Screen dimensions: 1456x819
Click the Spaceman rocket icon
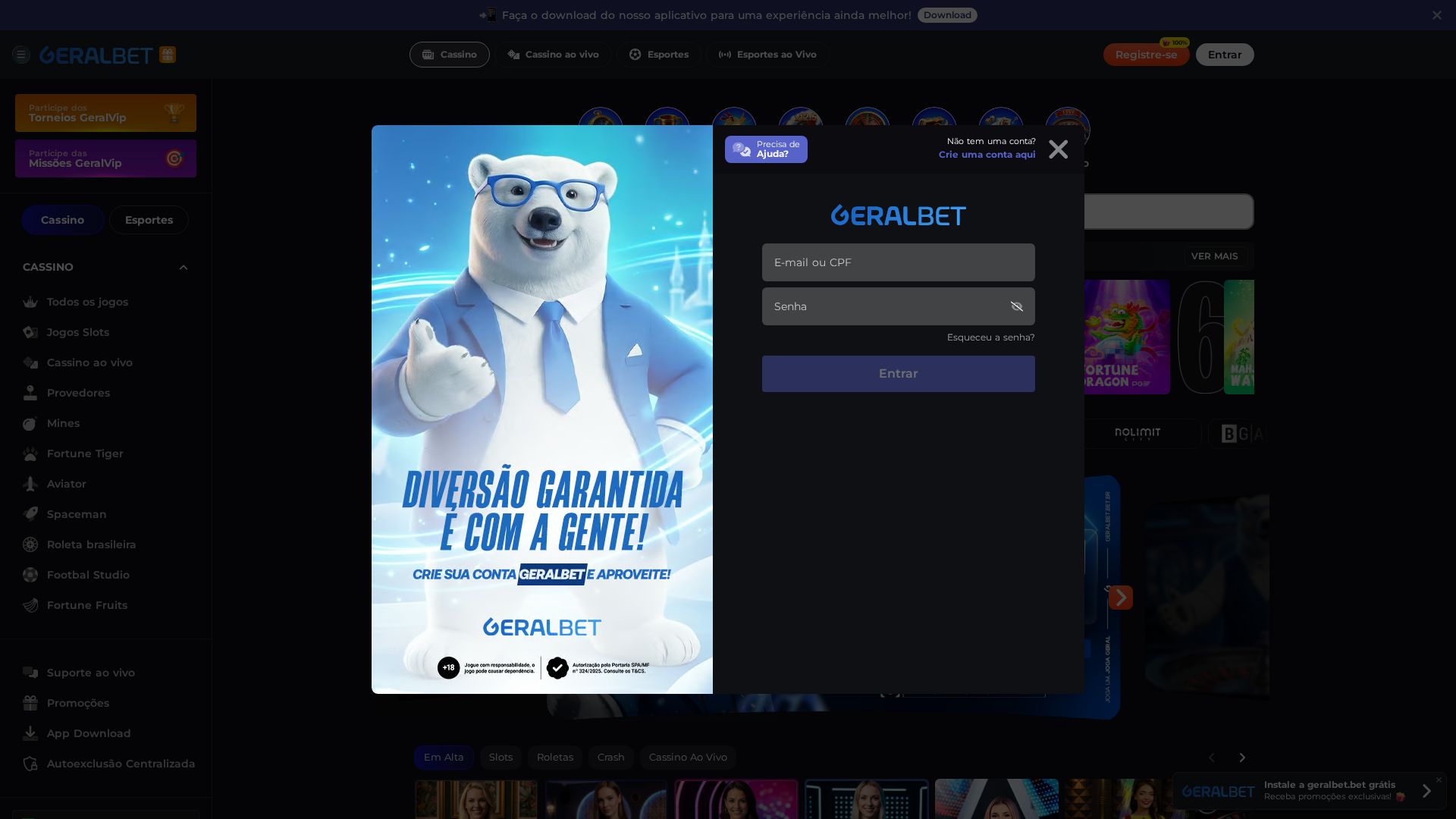[x=30, y=514]
